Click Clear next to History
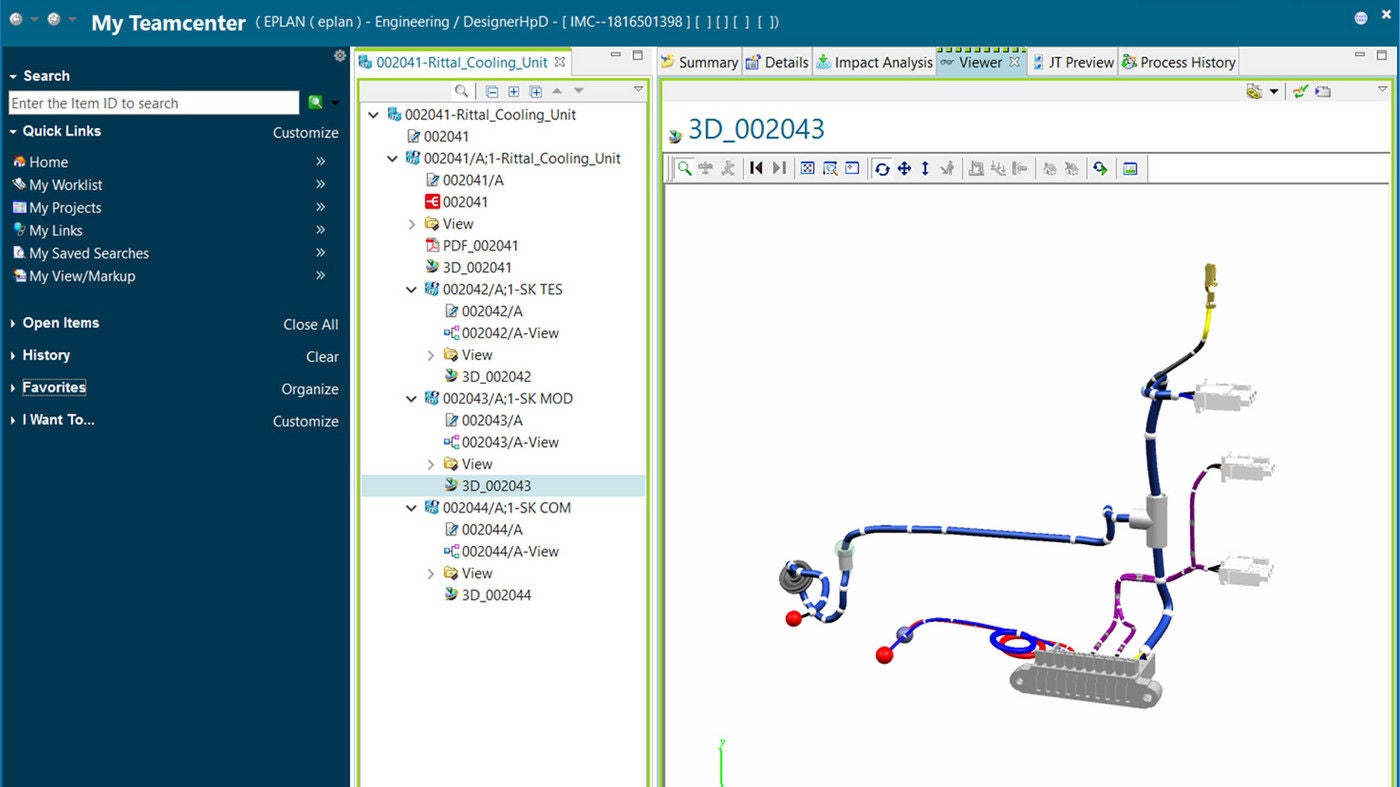The image size is (1400, 787). point(322,356)
